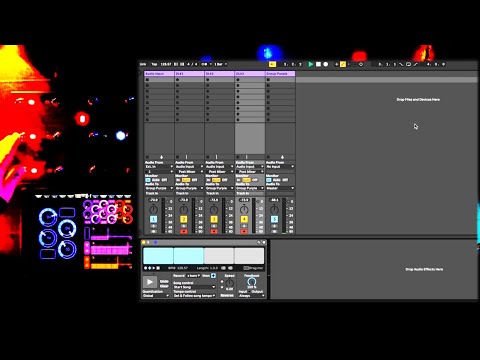Viewport: 480px width, 360px height.
Task: Open track 1's Group Purple output dropdown
Action: (159, 188)
